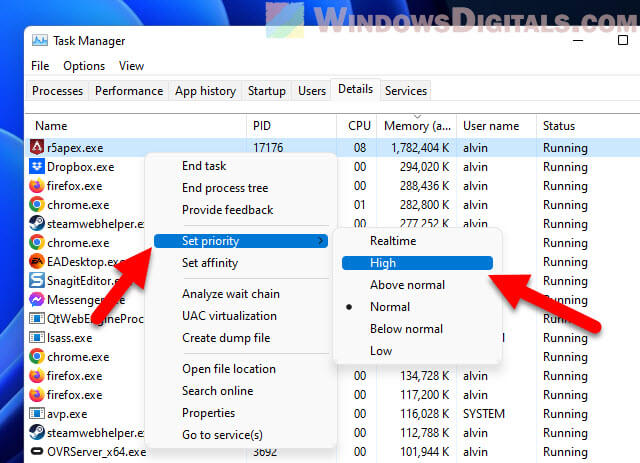This screenshot has width=640, height=463.
Task: Toggle UAC virtualization
Action: tap(241, 316)
